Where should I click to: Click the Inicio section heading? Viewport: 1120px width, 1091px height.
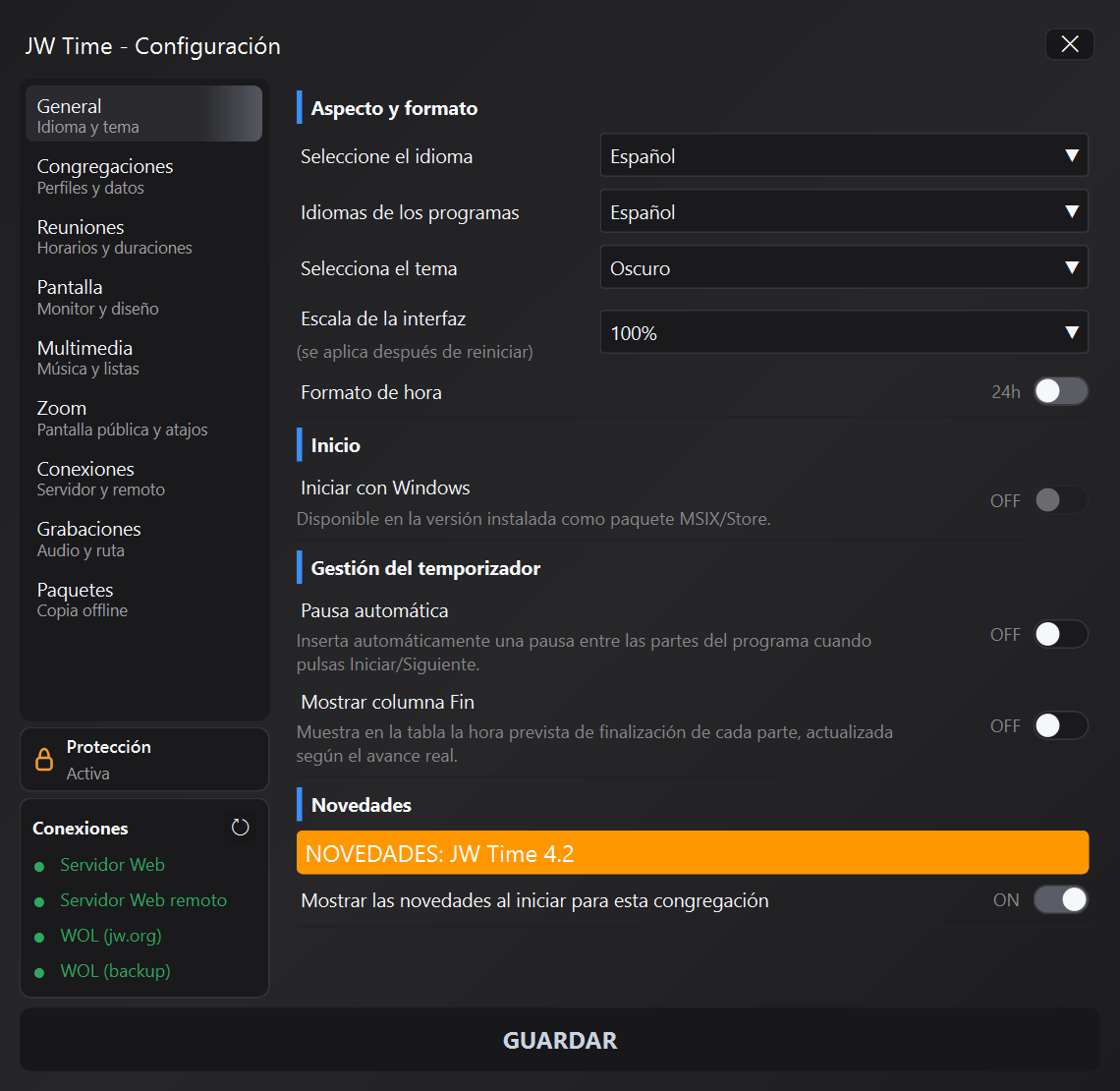coord(336,446)
